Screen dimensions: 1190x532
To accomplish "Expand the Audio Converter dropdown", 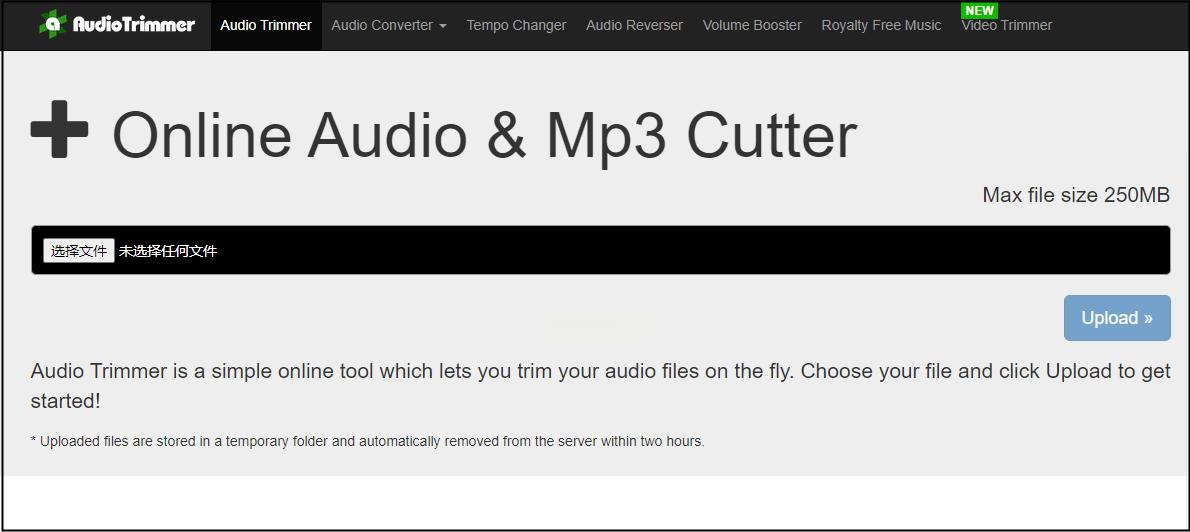I will pyautogui.click(x=389, y=25).
